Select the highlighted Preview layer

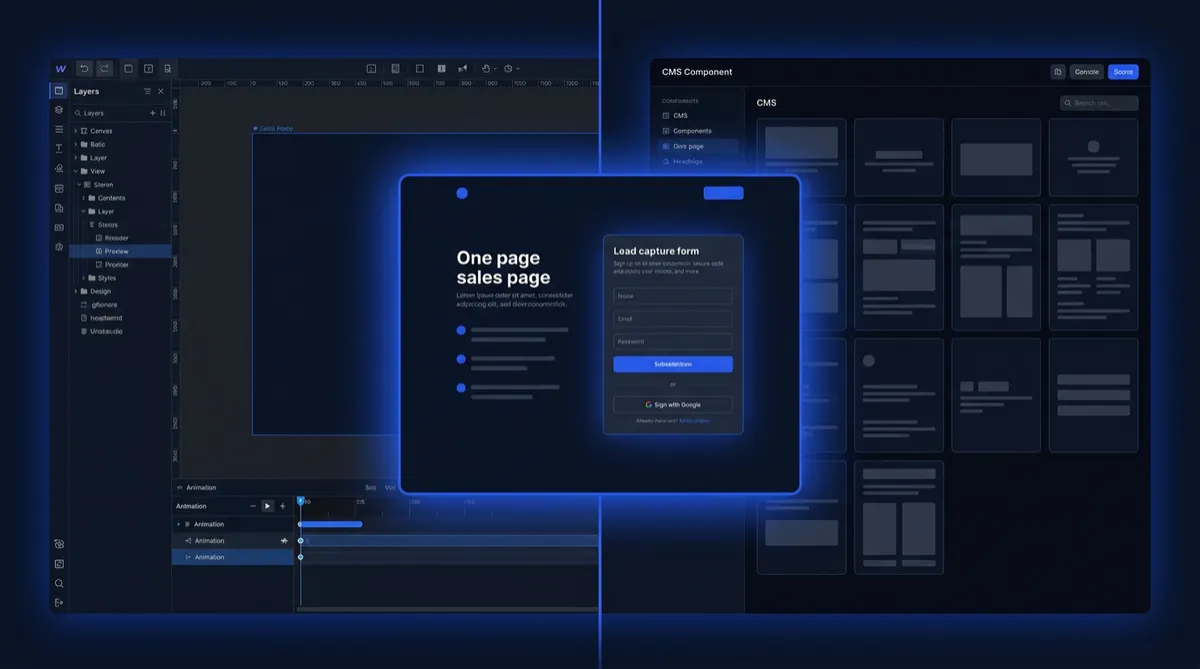120,251
